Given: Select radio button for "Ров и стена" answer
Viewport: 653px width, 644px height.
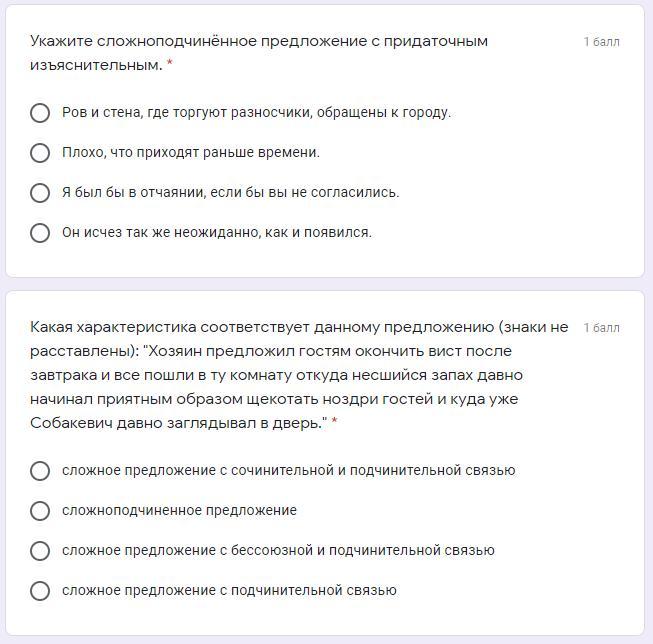Looking at the screenshot, I should tap(40, 113).
